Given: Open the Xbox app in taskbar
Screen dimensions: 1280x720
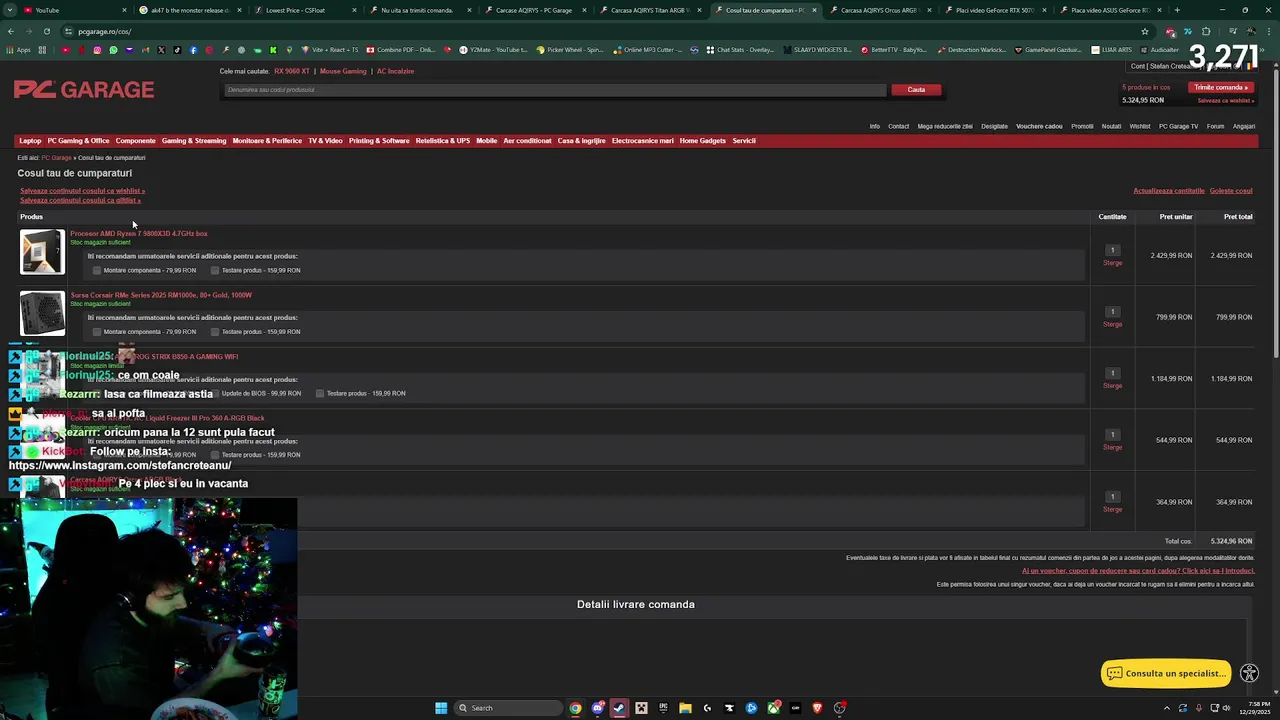Looking at the screenshot, I should tap(774, 708).
